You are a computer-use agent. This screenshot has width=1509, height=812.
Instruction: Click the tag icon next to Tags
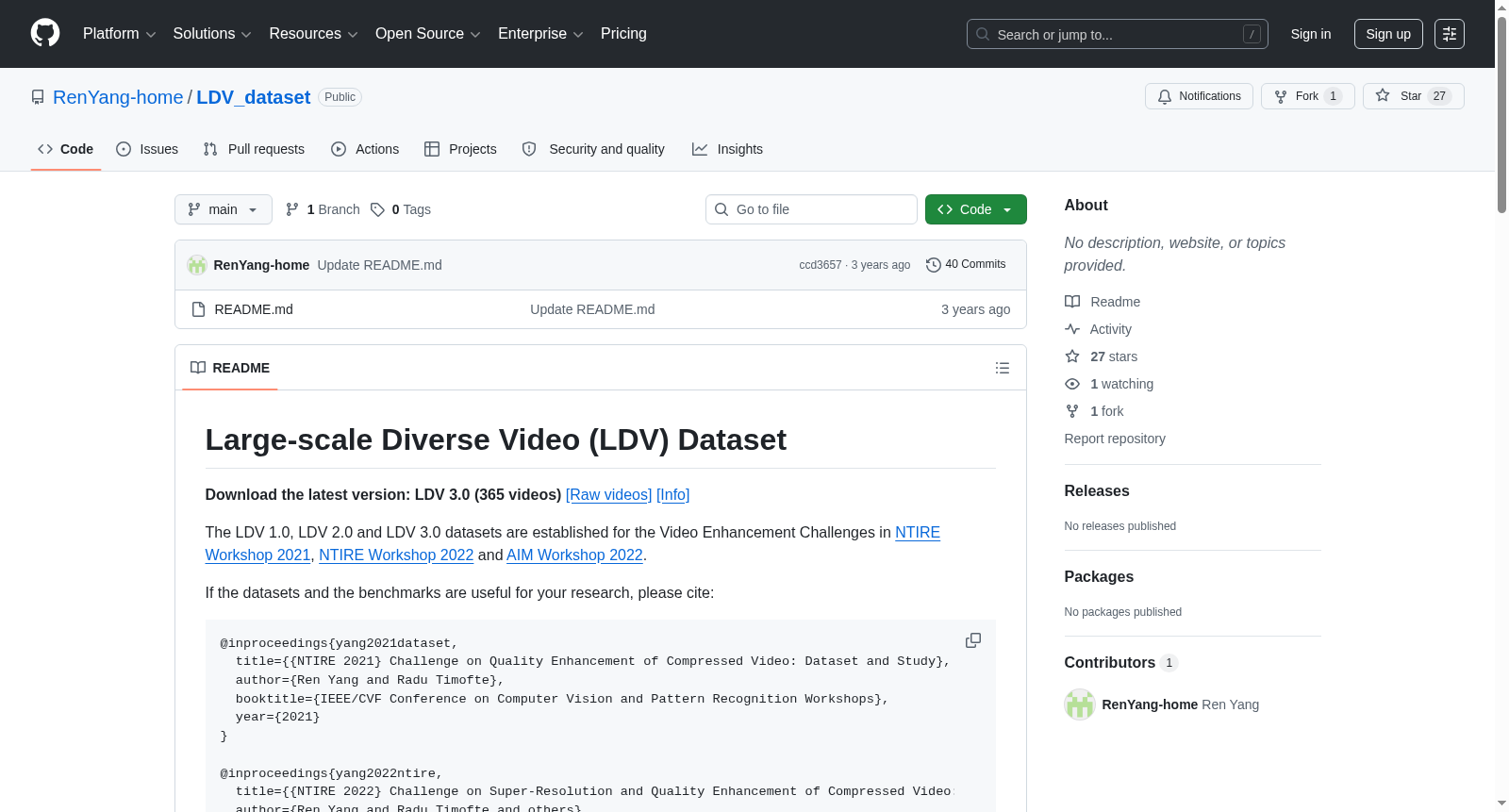(377, 209)
